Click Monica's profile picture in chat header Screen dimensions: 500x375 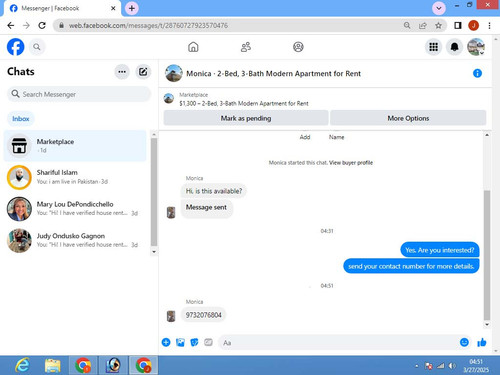coord(174,73)
